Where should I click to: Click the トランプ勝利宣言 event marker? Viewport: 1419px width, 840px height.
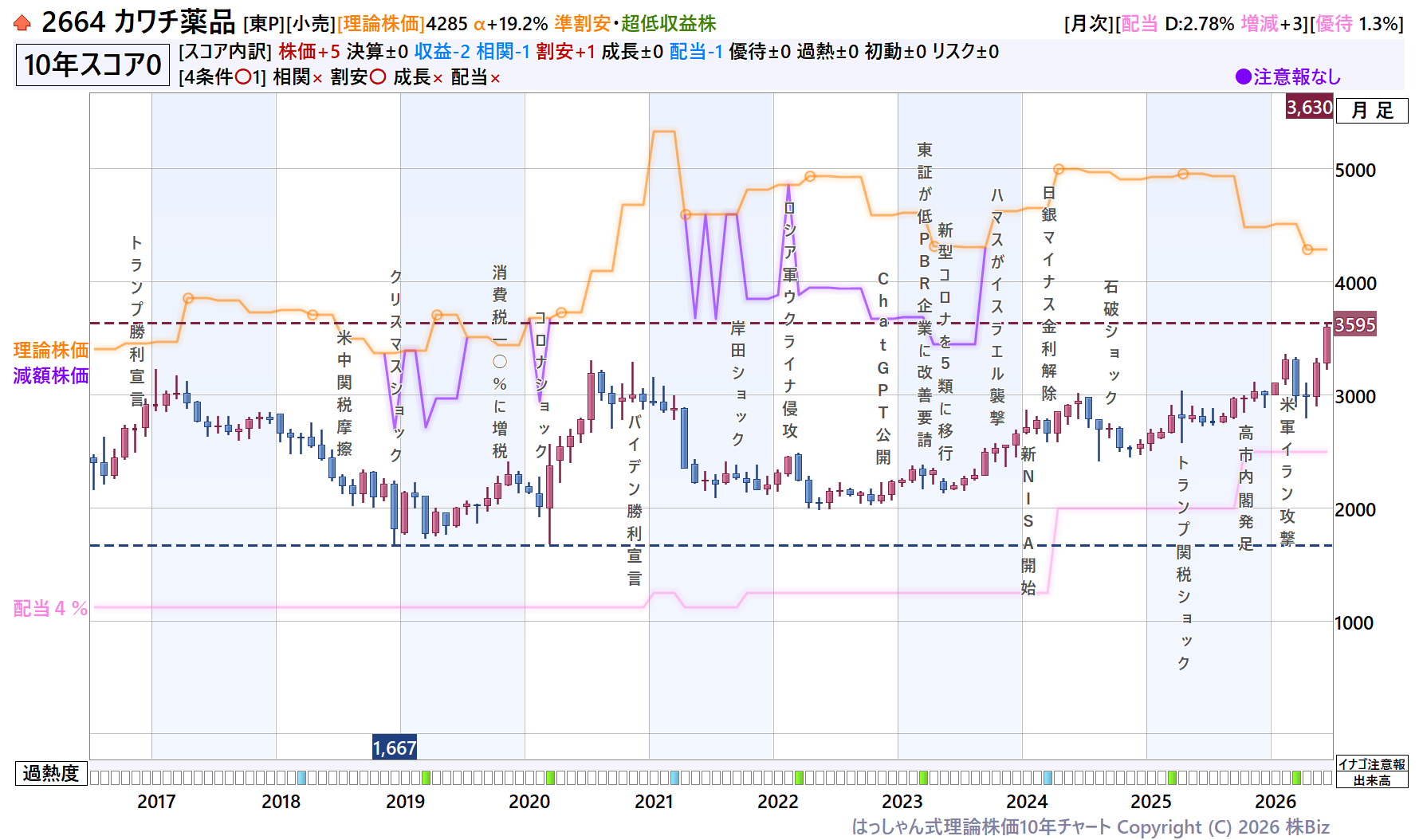pyautogui.click(x=137, y=321)
